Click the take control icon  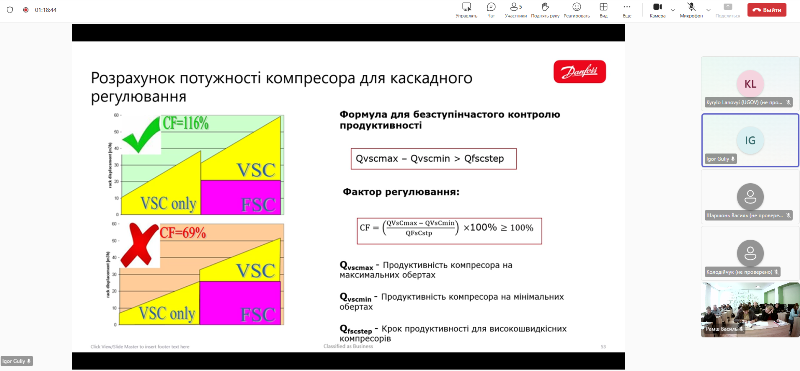[x=466, y=10]
